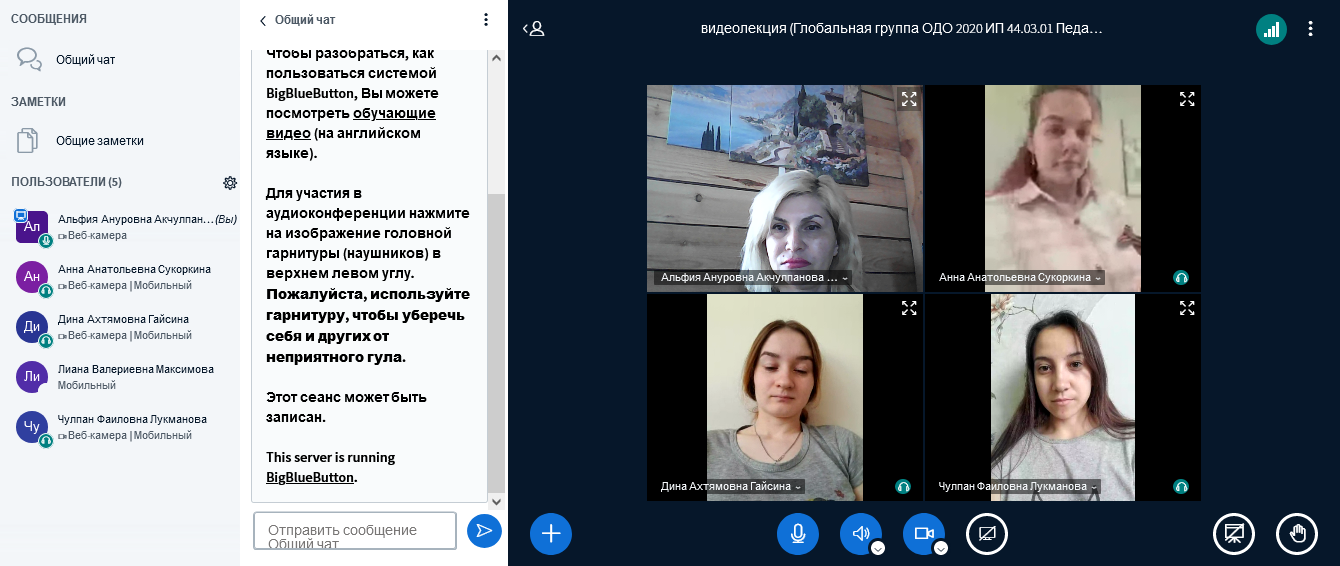Toggle the webcam sharing button
Viewport: 1340px width, 566px height.
point(923,533)
